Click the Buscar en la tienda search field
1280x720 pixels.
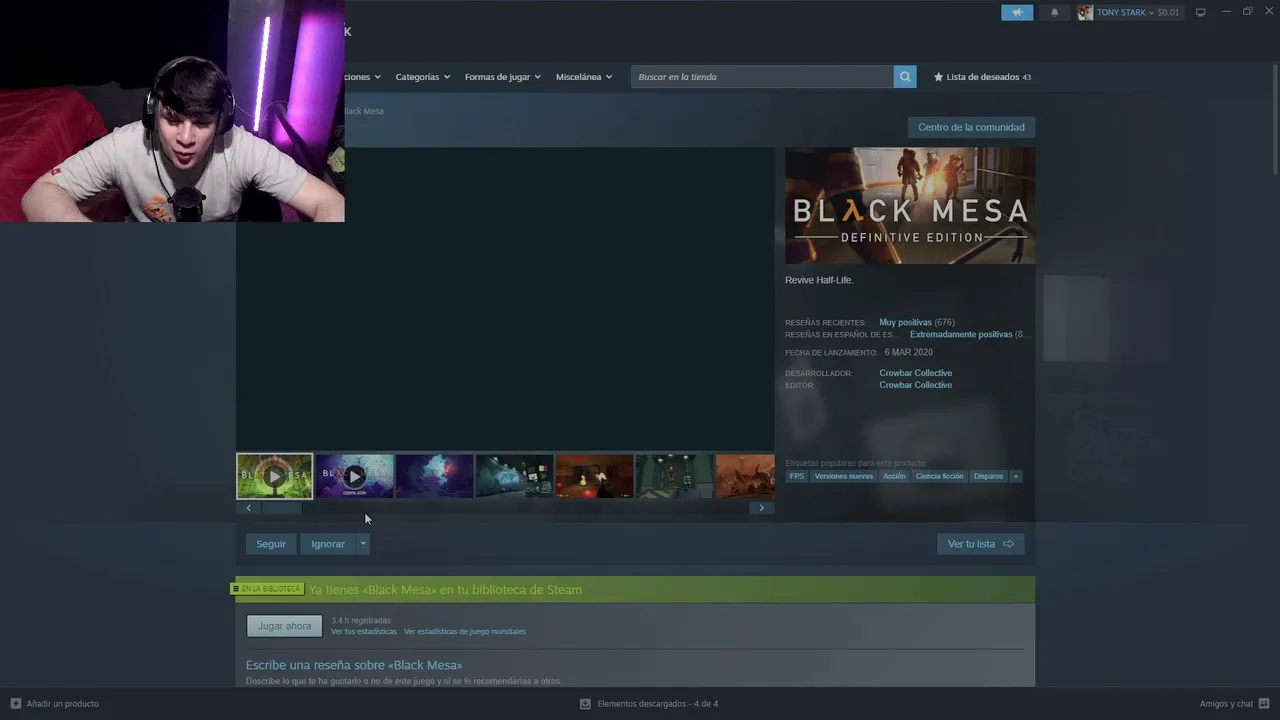(x=762, y=77)
